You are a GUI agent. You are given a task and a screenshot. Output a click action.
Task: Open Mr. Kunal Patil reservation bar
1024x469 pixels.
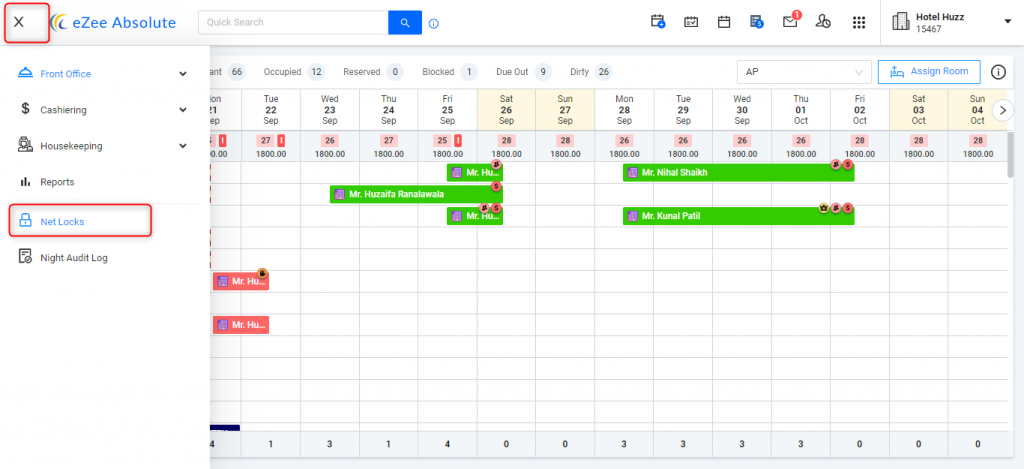739,216
